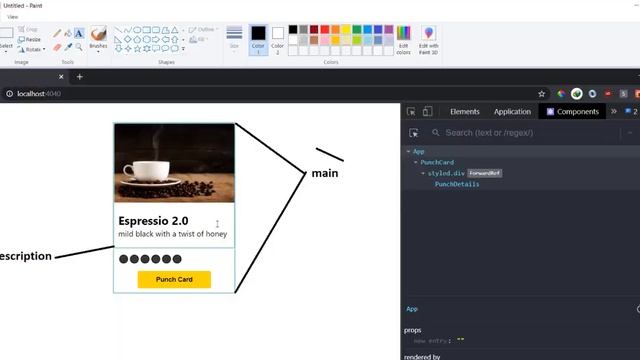
Task: Select the Color 2 background box
Action: (278, 40)
